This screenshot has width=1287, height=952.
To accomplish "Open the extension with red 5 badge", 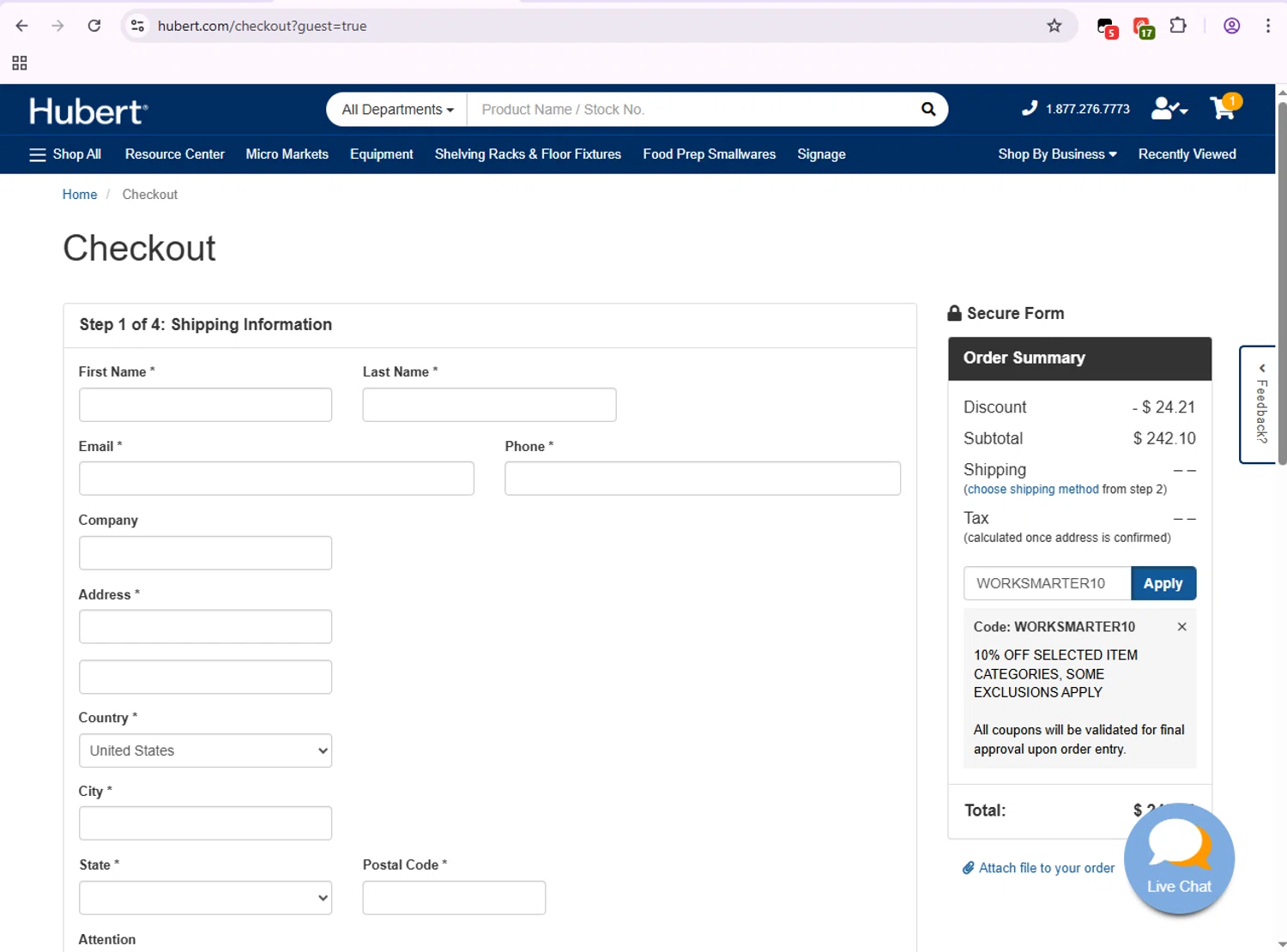I will pos(1107,27).
